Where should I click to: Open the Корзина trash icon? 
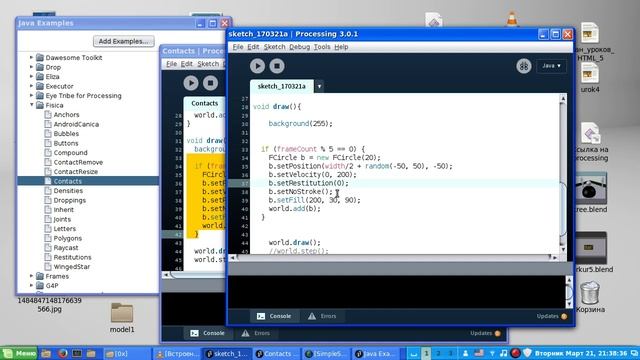pyautogui.click(x=590, y=297)
